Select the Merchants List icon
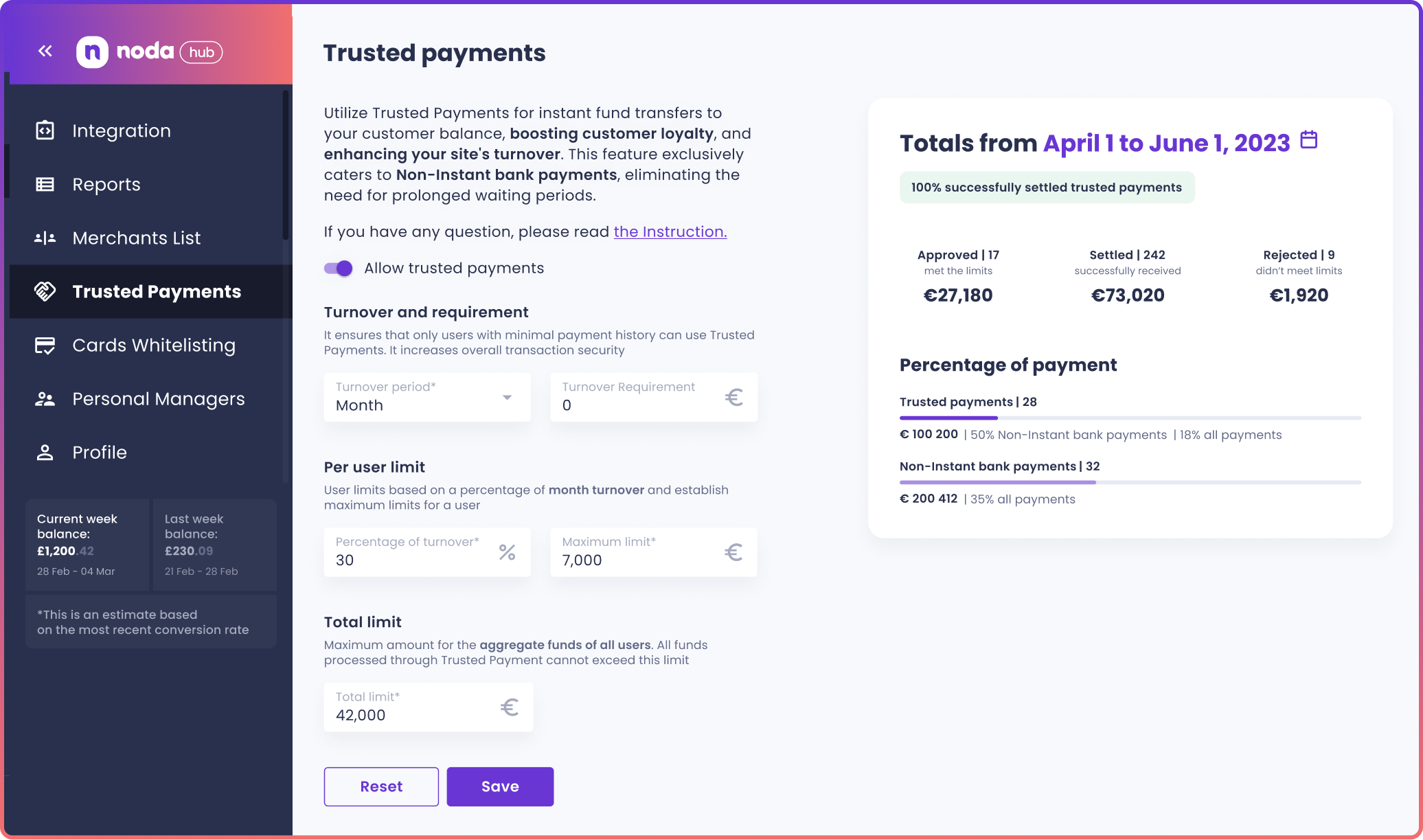The height and width of the screenshot is (840, 1423). (45, 238)
